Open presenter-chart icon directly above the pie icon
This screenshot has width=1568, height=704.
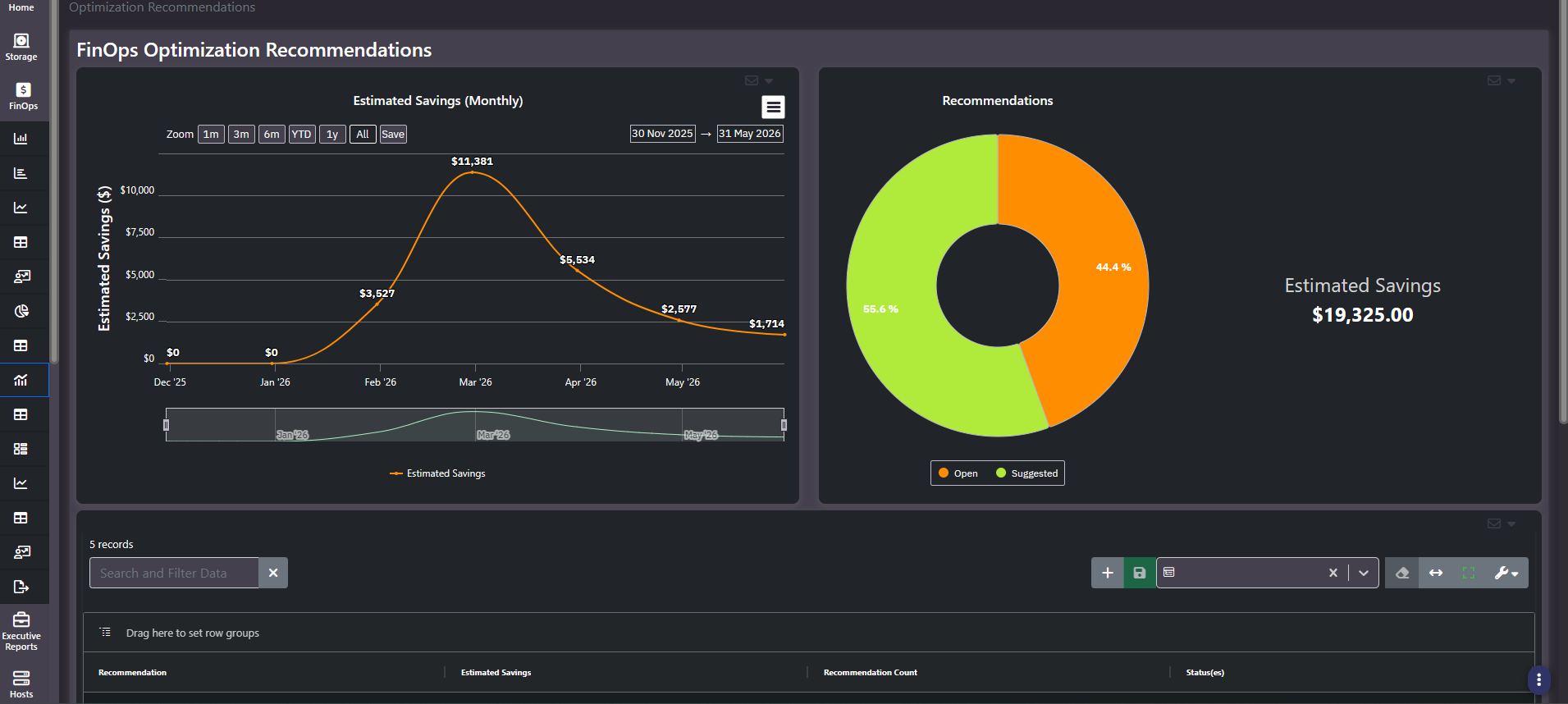click(x=21, y=277)
